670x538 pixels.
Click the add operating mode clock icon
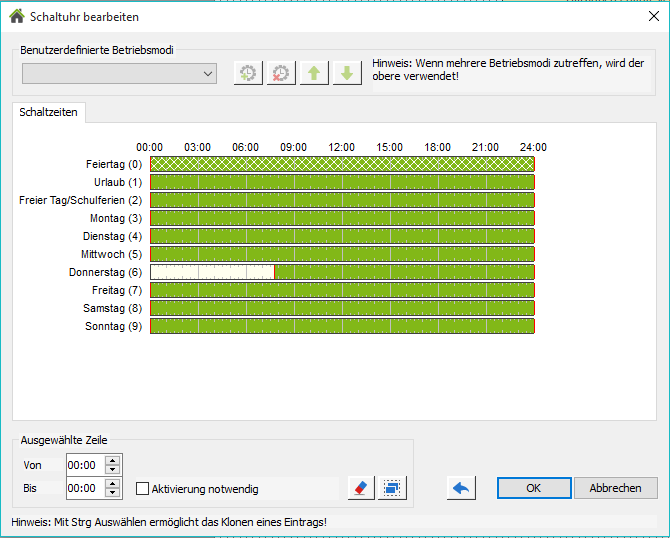[x=248, y=73]
